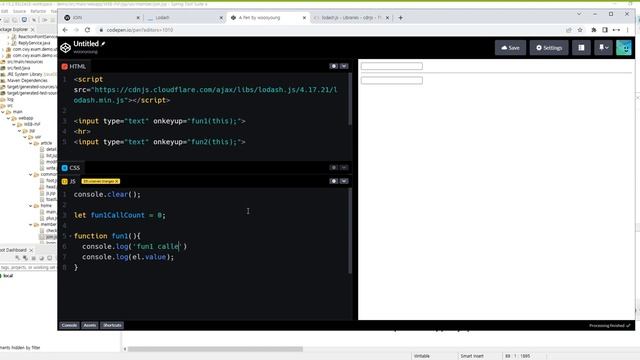Expand HTML editor dropdown arrow
Image resolution: width=640 pixels, height=360 pixels.
pyautogui.click(x=344, y=66)
